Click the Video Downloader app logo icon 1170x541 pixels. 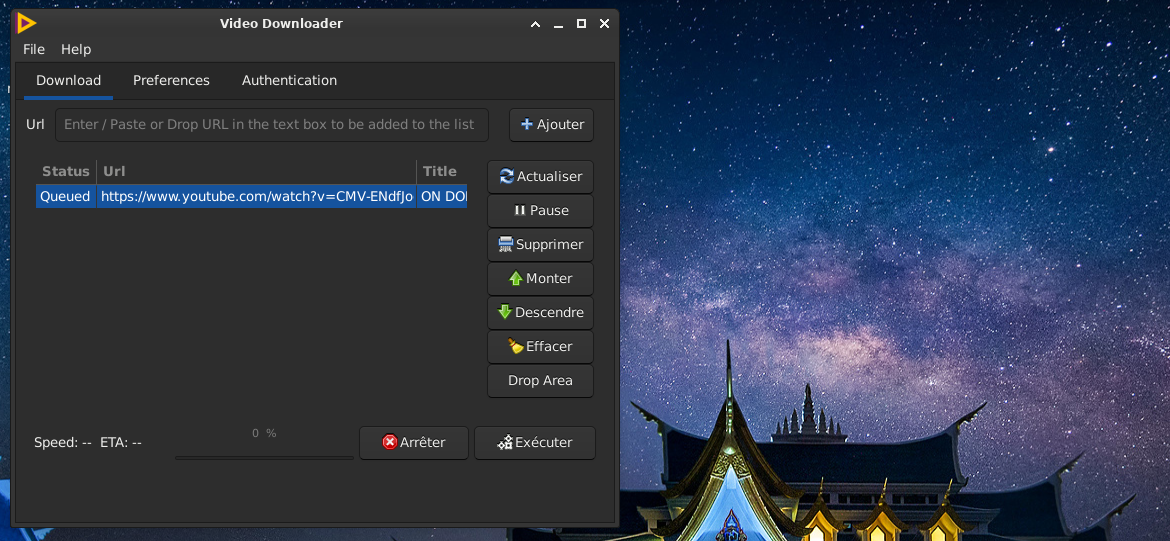27,24
